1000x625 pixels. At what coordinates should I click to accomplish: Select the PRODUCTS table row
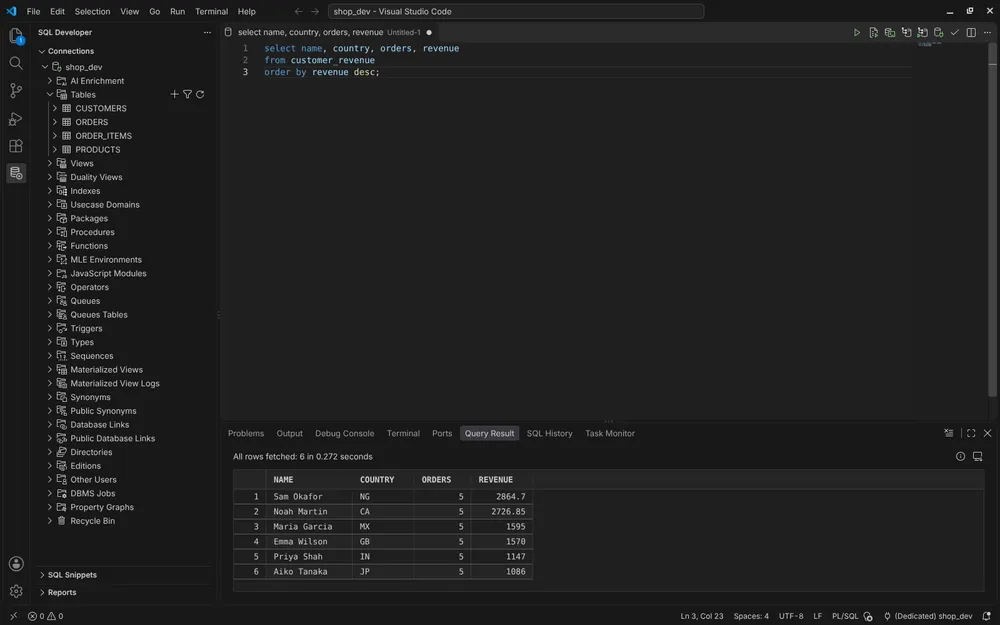128,150
